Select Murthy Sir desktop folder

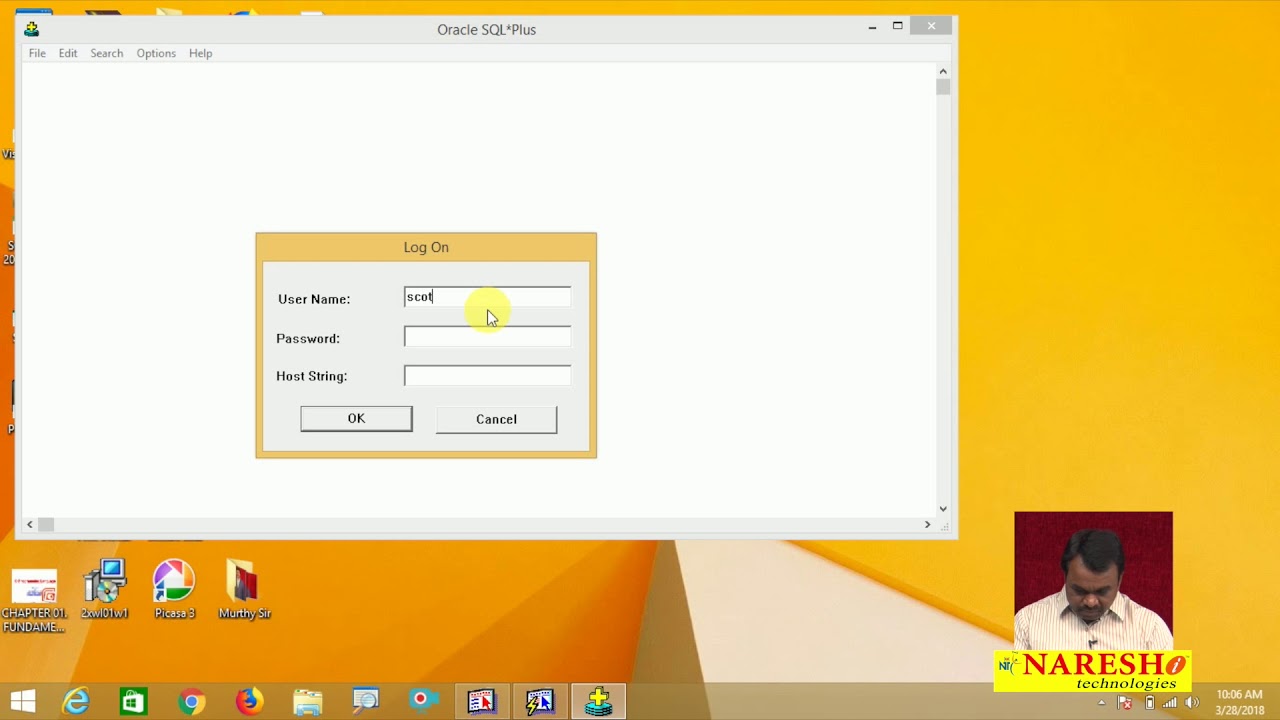[x=244, y=590]
